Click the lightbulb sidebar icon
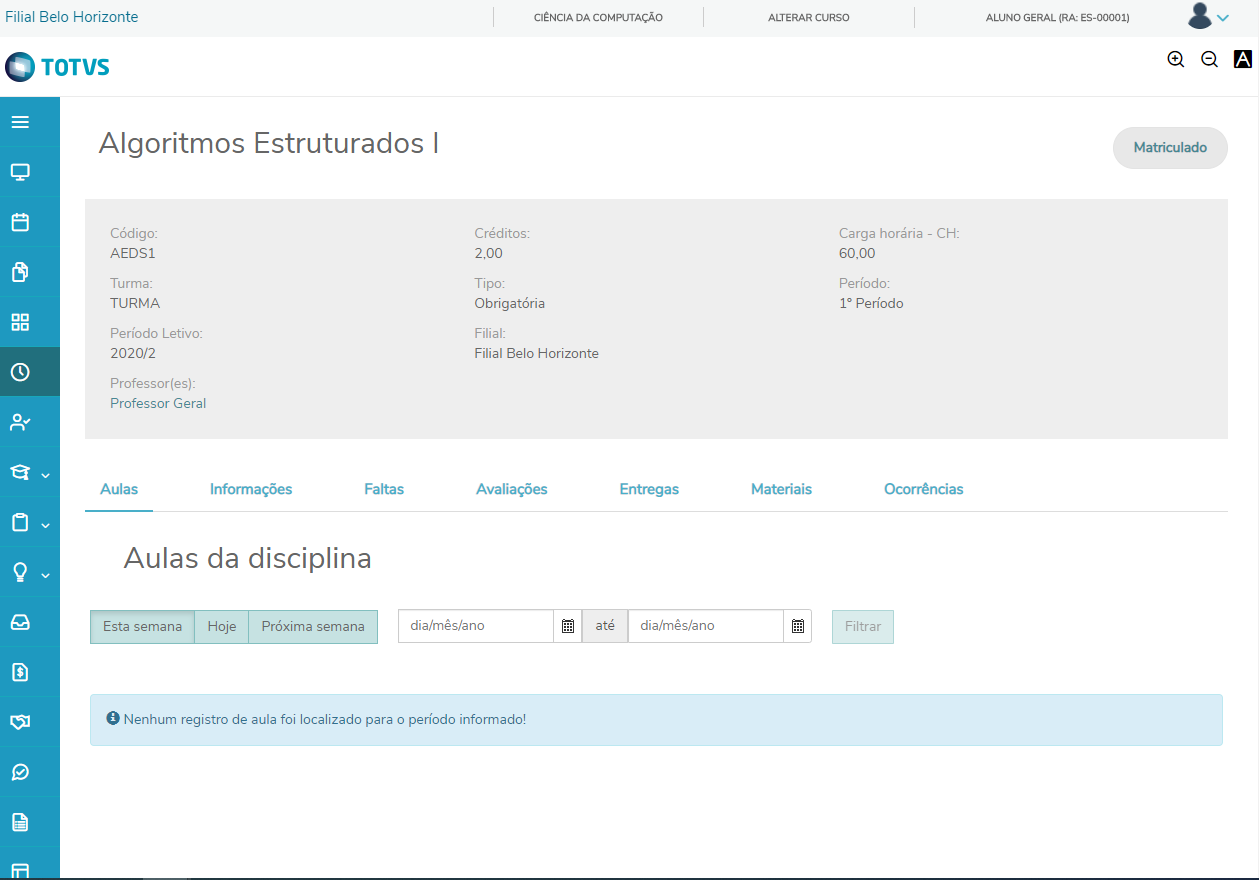1259x880 pixels. 20,572
